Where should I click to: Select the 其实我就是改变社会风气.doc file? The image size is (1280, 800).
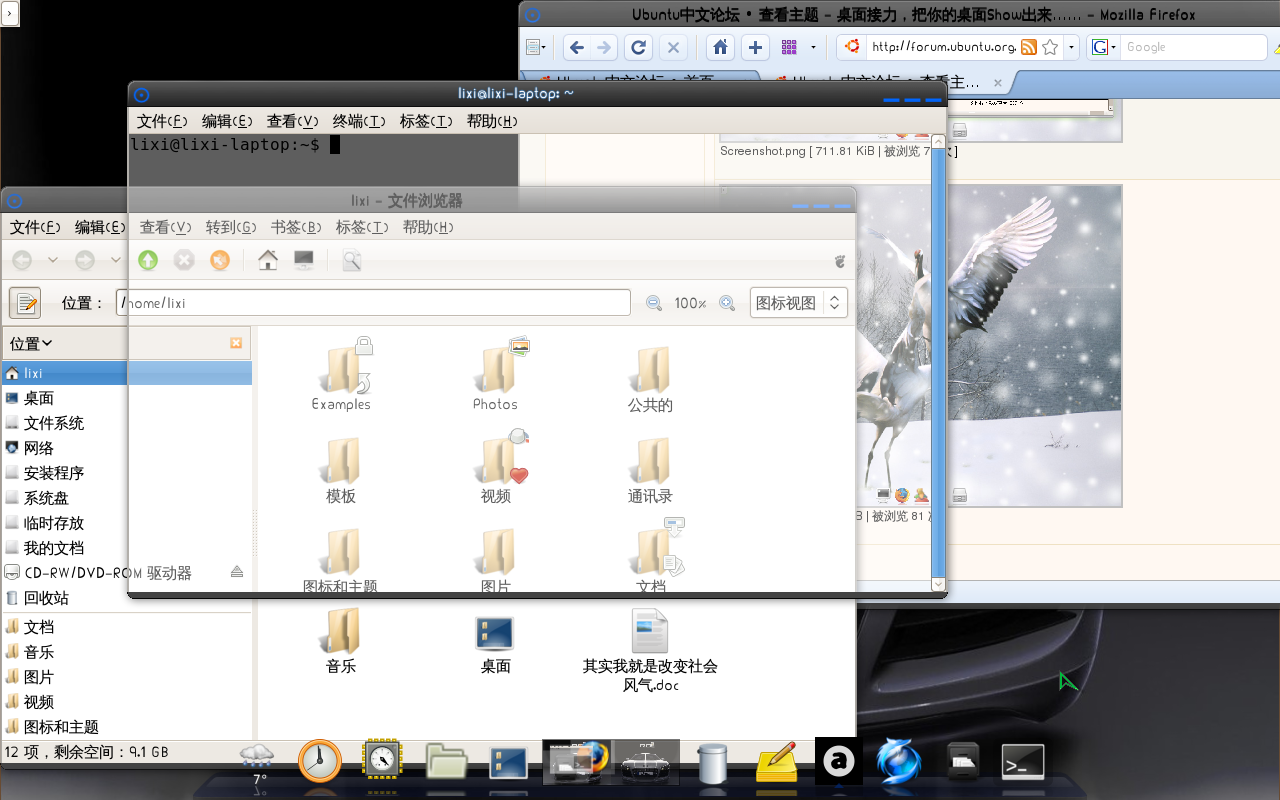tap(650, 650)
